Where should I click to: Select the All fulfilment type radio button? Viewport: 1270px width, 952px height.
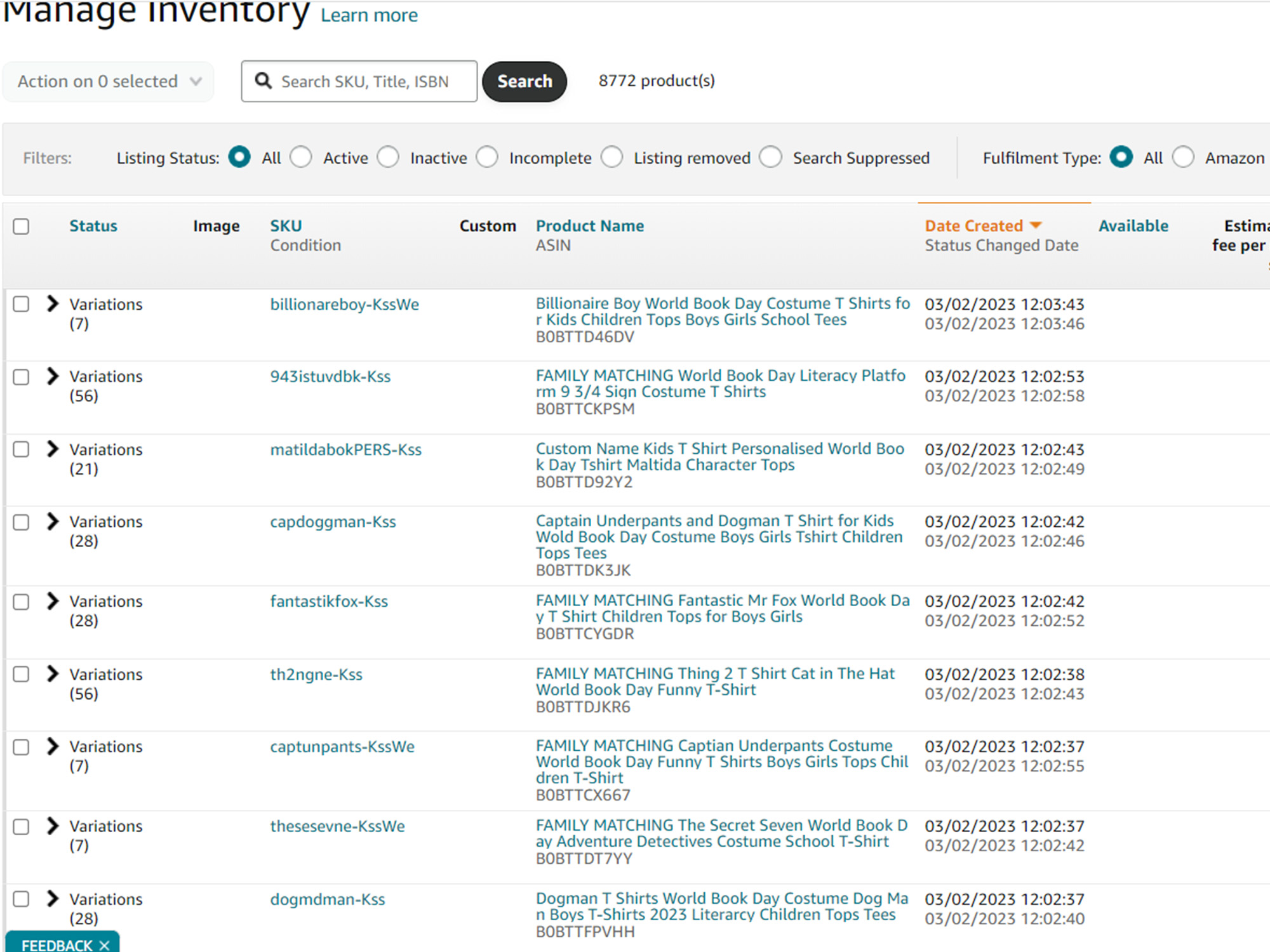pos(1121,157)
